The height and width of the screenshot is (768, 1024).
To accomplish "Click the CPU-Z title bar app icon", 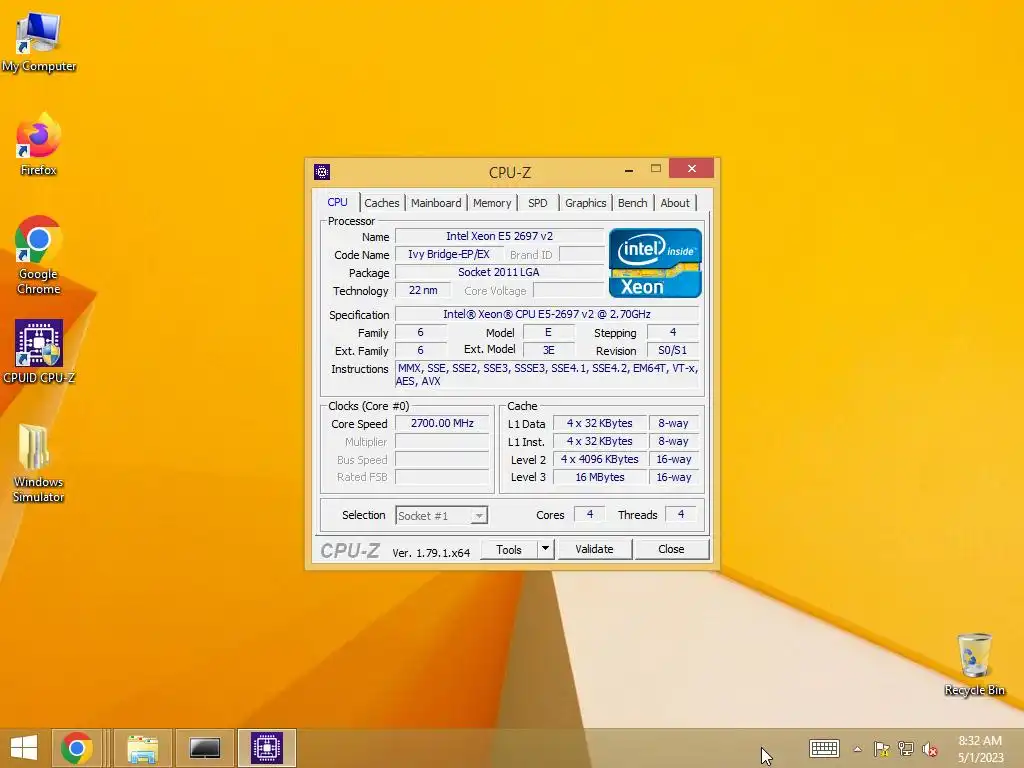I will coord(322,172).
